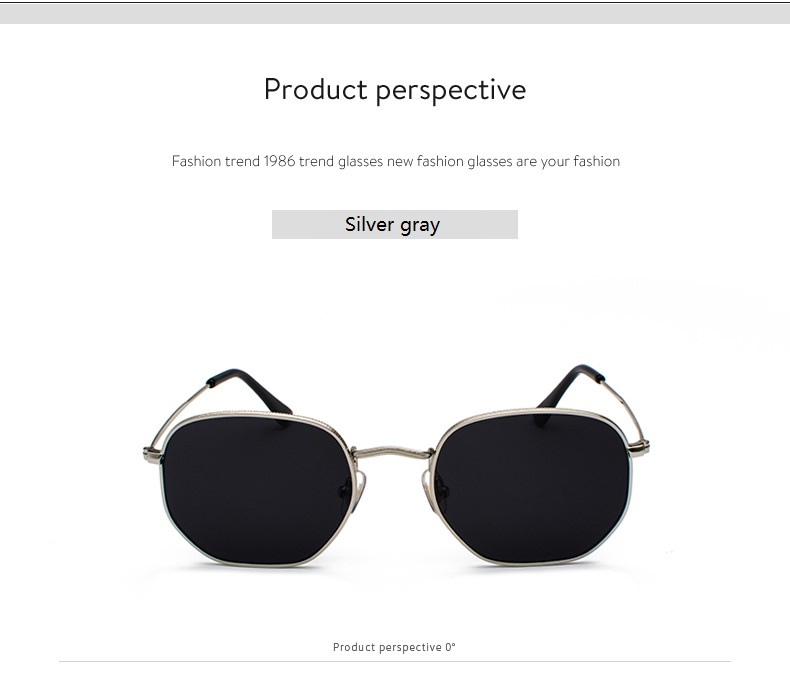
Task: Click the right frame hinge
Action: coord(639,446)
